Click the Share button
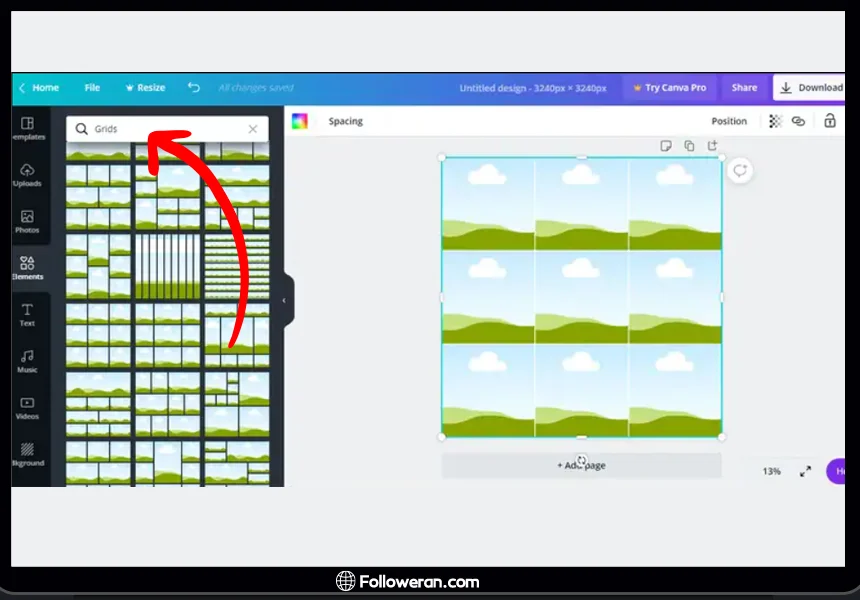The width and height of the screenshot is (860, 600). pyautogui.click(x=744, y=88)
